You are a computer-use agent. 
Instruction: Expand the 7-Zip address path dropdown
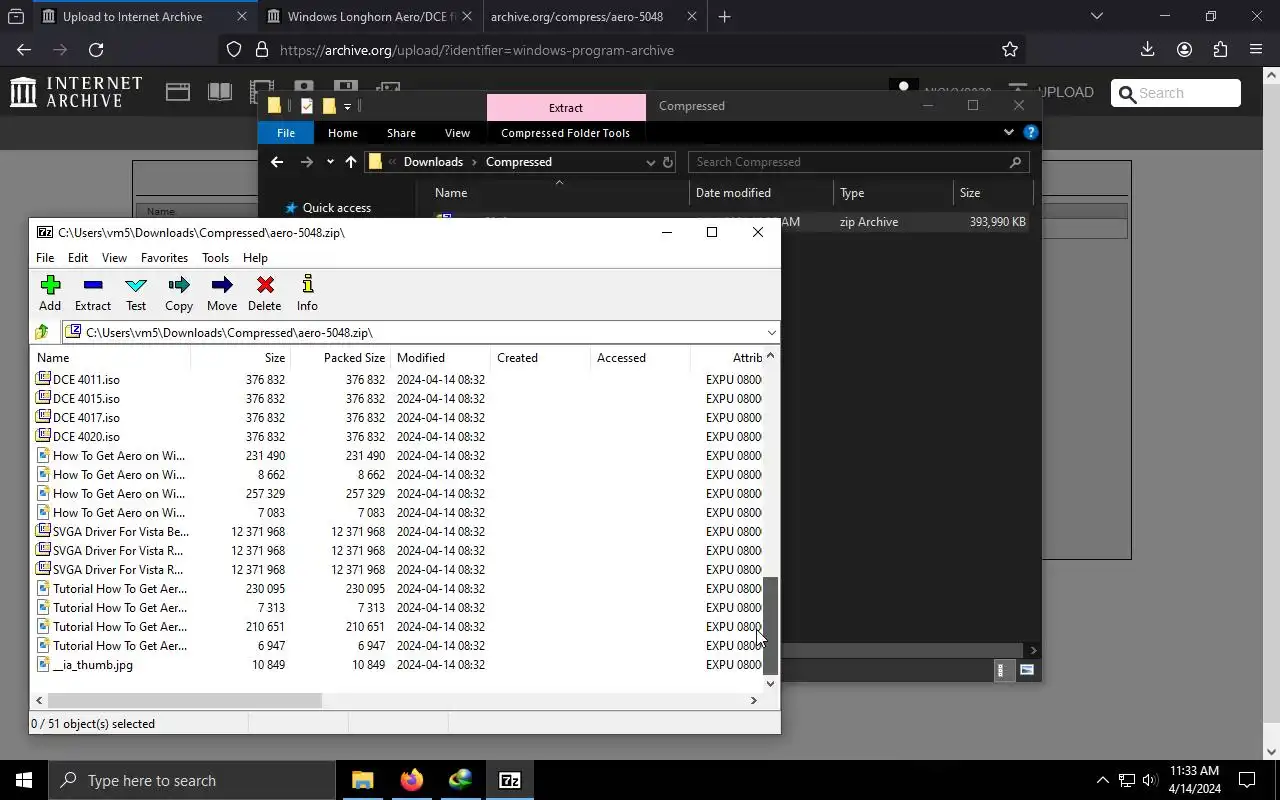771,332
